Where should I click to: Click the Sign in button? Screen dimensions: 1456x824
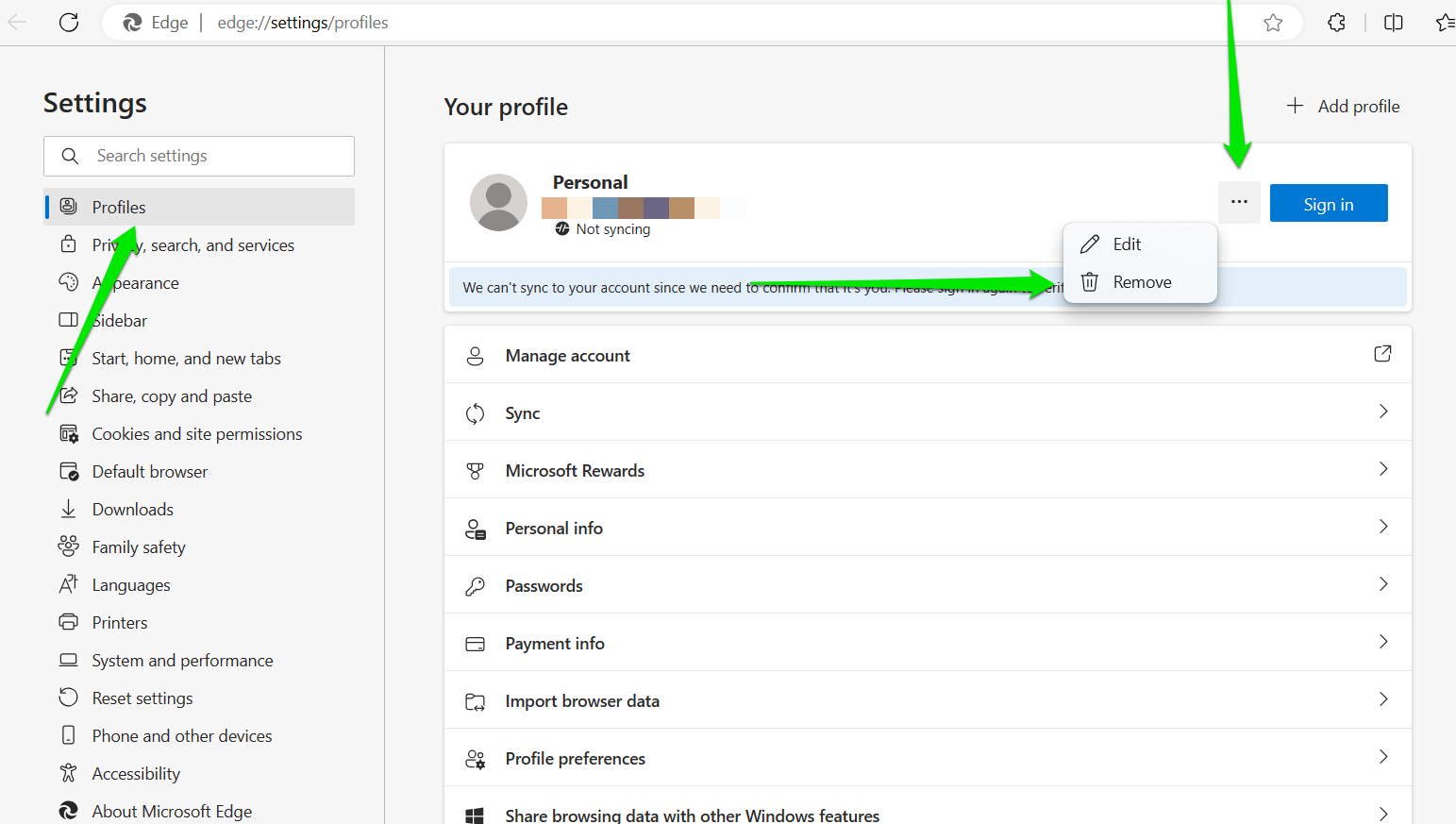[1329, 203]
